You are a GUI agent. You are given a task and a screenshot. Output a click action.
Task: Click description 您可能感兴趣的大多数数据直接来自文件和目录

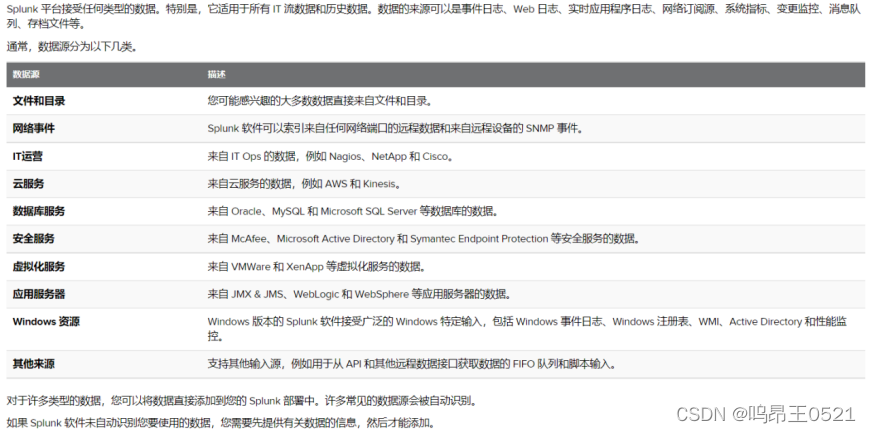click(320, 101)
